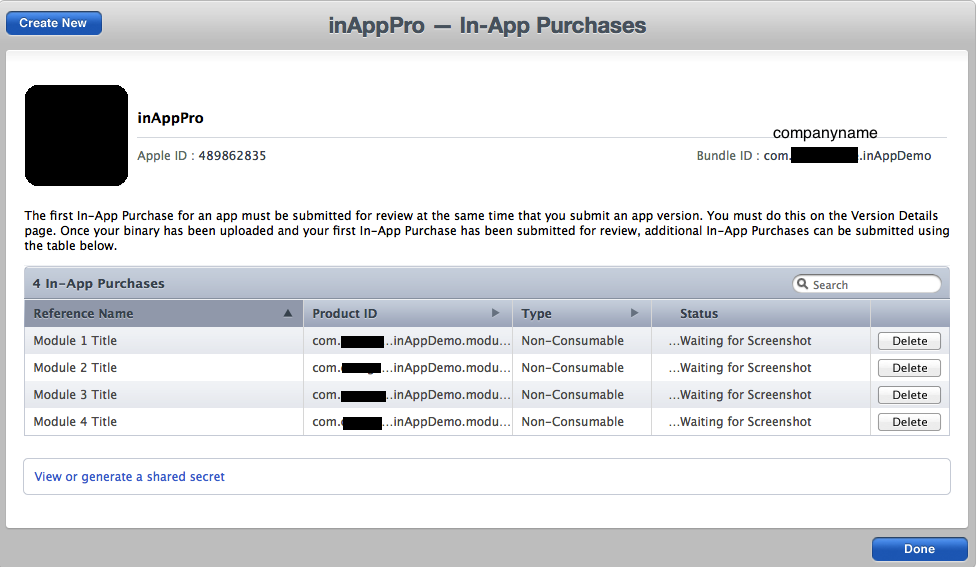
Task: Click the inAppPro app name heading
Action: click(170, 118)
